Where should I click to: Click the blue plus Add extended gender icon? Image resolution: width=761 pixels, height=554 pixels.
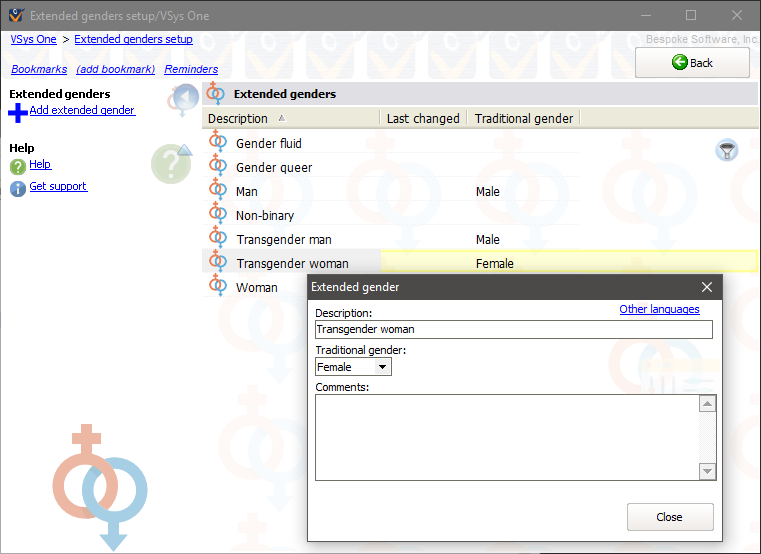coord(17,113)
